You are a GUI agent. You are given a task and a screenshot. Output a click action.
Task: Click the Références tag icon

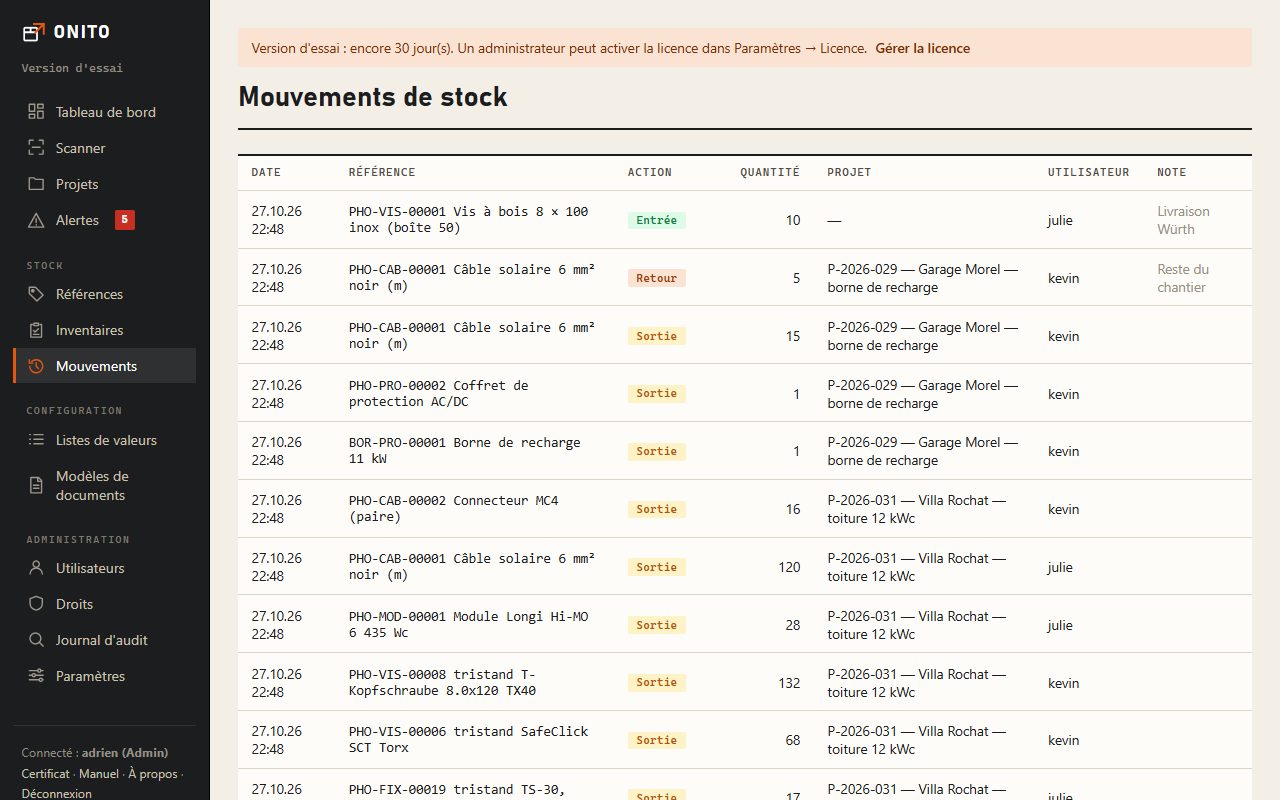(36, 294)
